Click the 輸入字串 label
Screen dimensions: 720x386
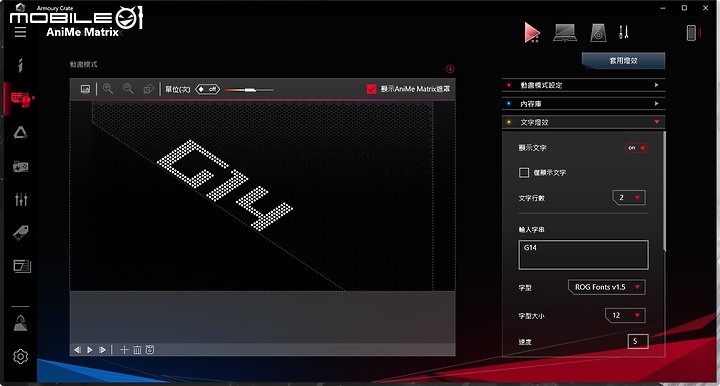(531, 229)
